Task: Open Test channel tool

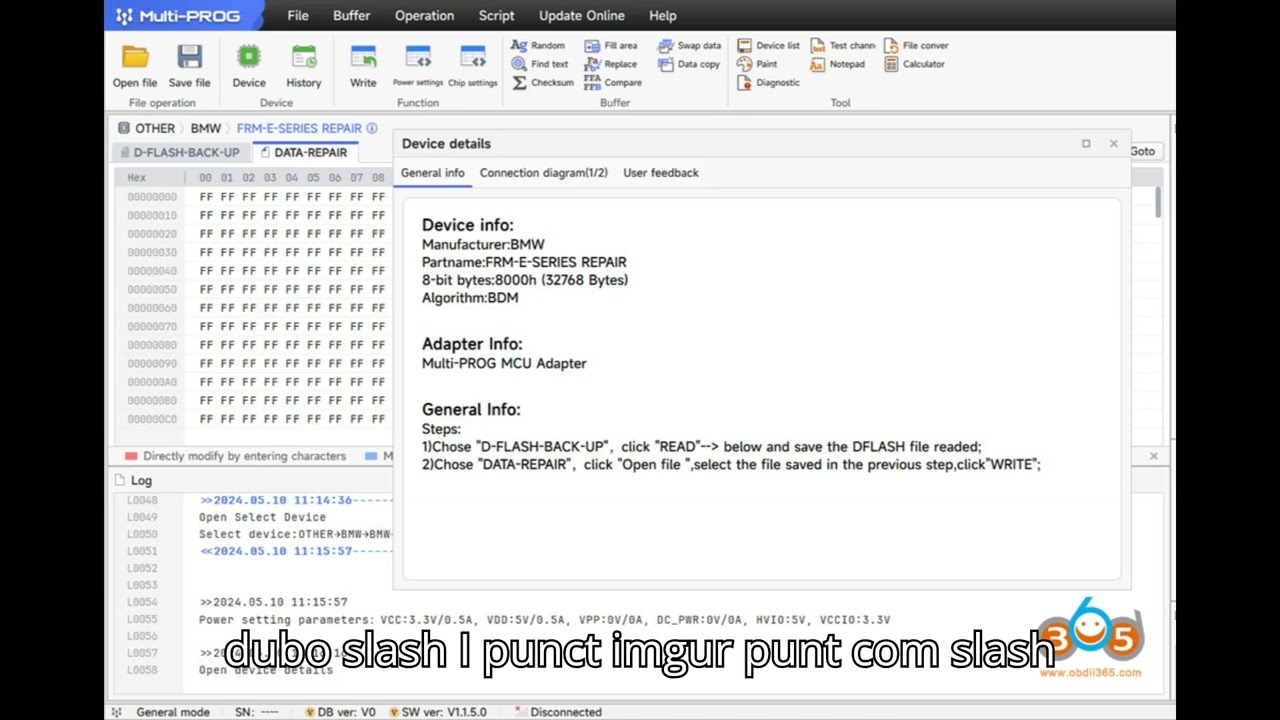Action: 842,45
